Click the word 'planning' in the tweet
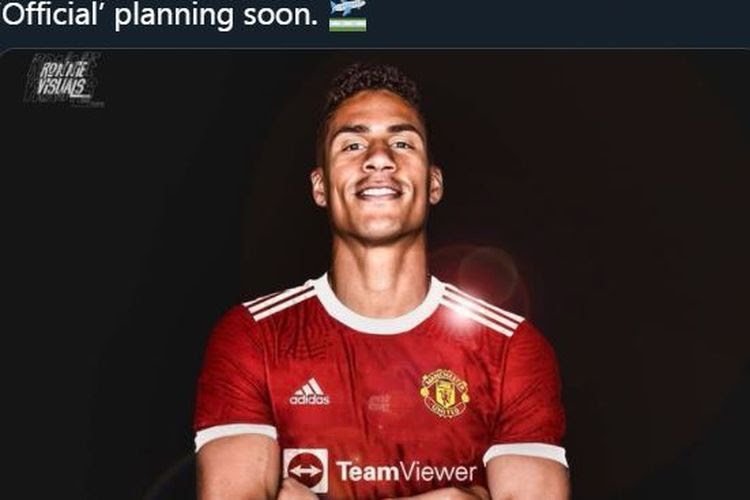Image resolution: width=750 pixels, height=500 pixels. tap(173, 15)
